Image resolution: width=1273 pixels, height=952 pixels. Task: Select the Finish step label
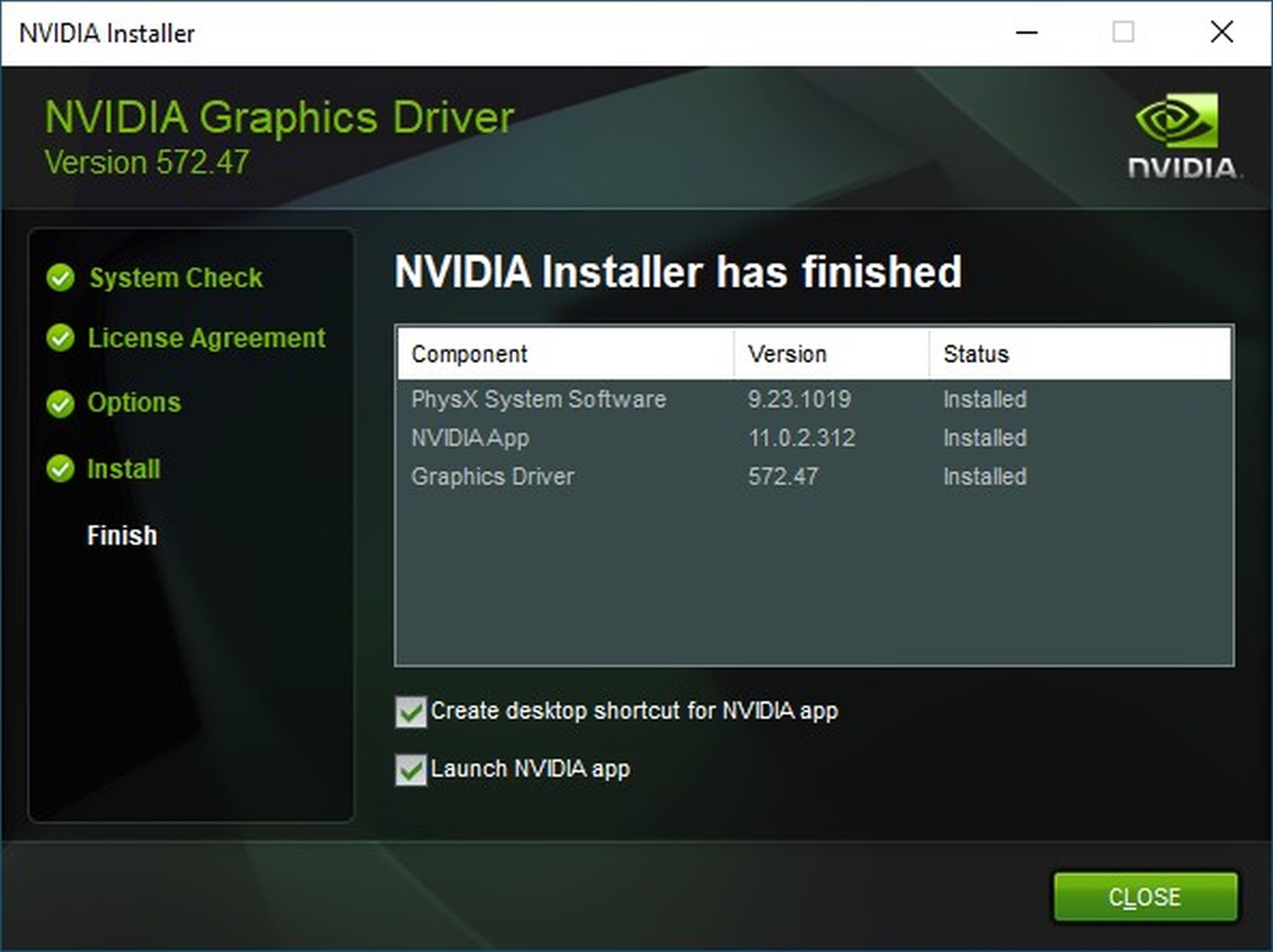[x=122, y=536]
